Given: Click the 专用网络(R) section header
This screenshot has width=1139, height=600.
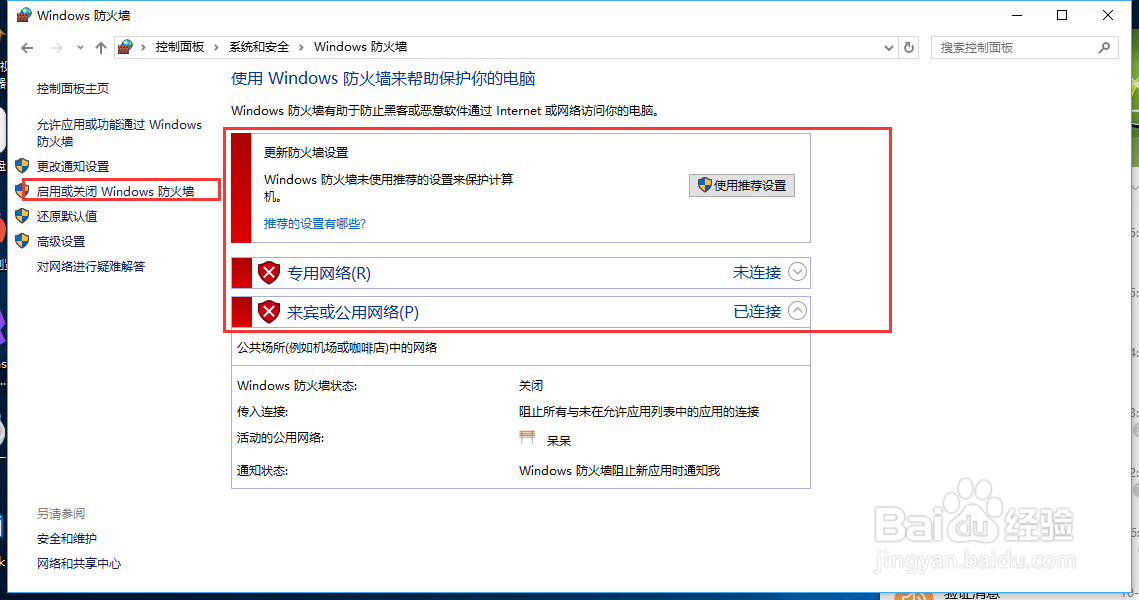Looking at the screenshot, I should (520, 273).
